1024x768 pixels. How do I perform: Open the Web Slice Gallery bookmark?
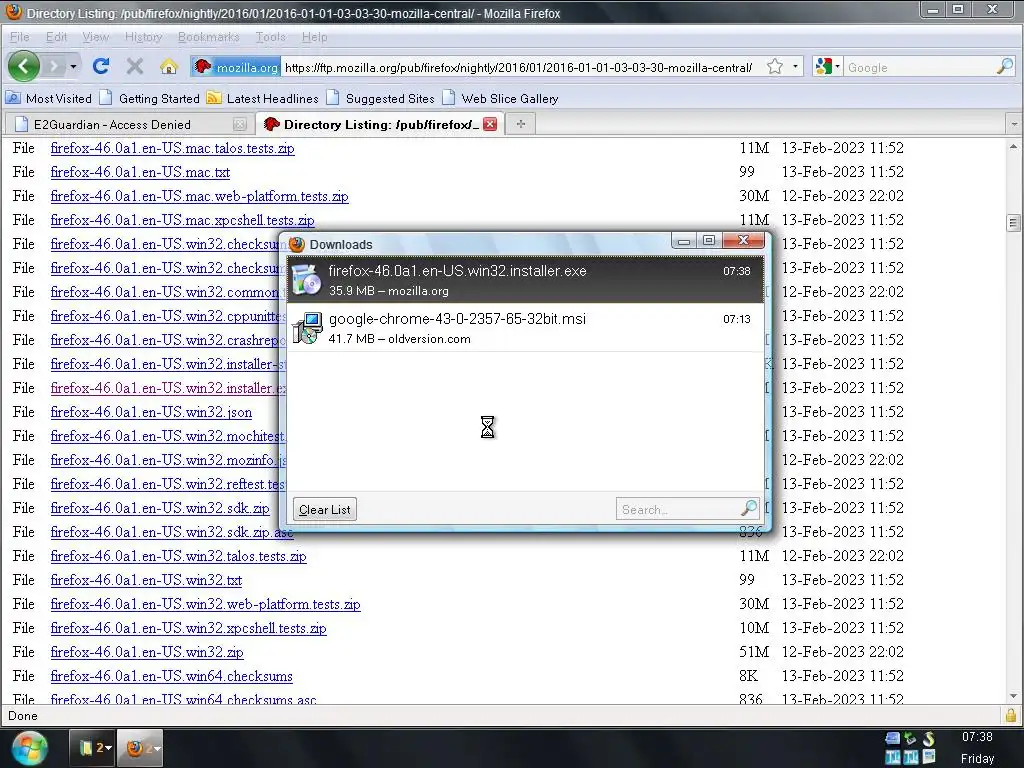tap(501, 99)
